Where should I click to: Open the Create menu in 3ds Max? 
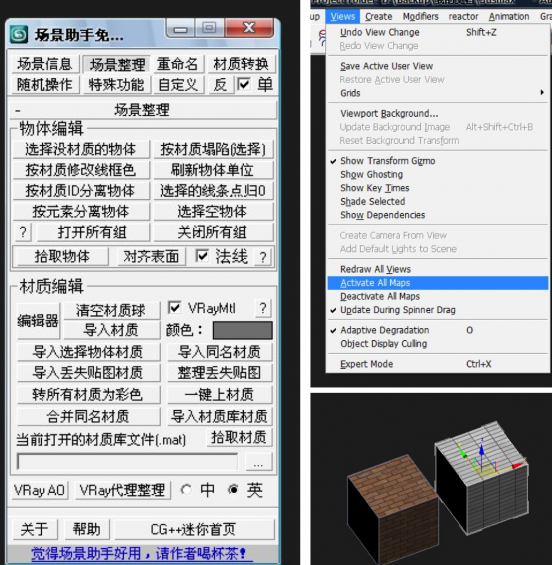(378, 17)
